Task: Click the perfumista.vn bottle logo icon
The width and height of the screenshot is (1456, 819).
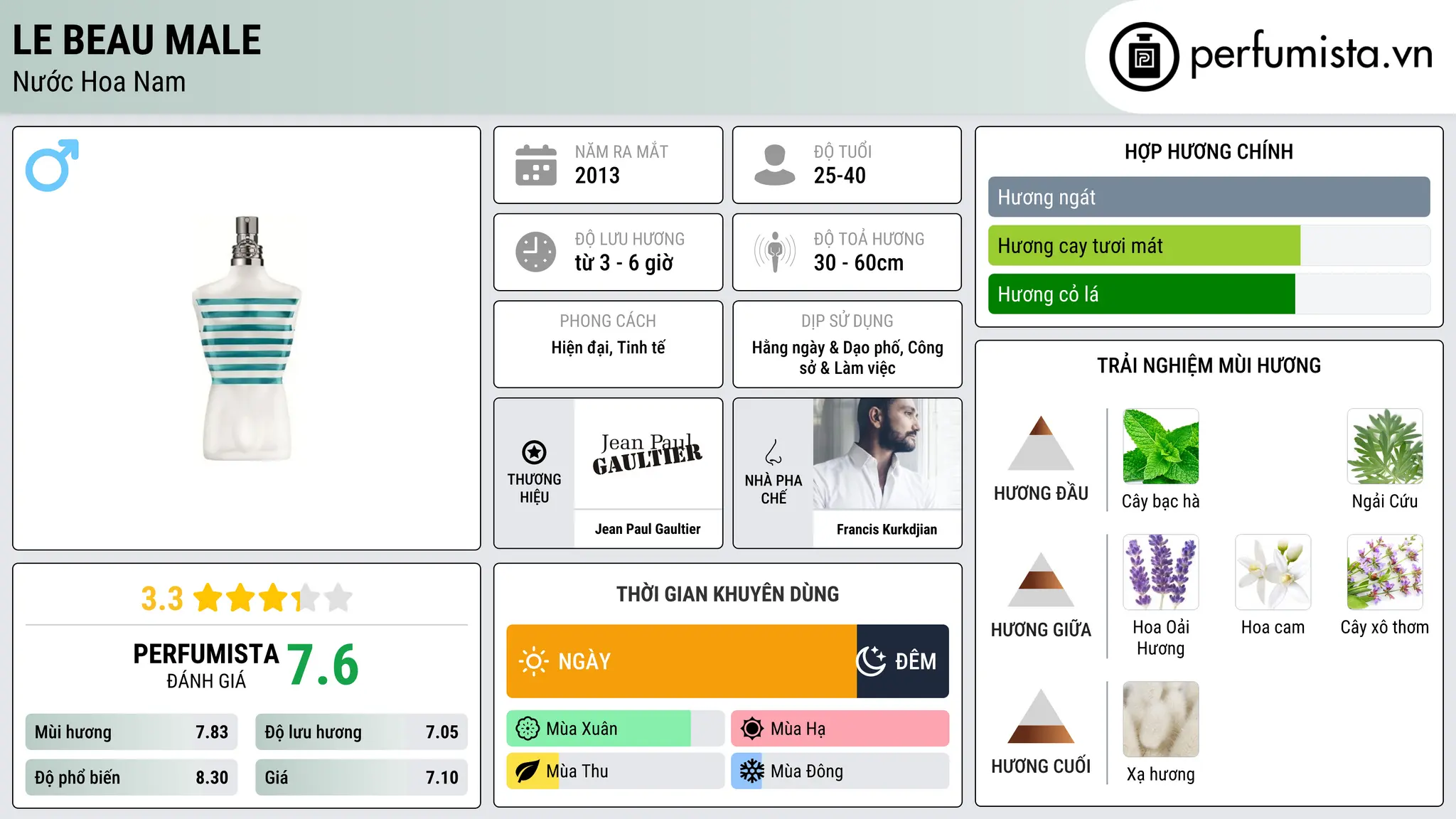Action: click(x=1144, y=57)
